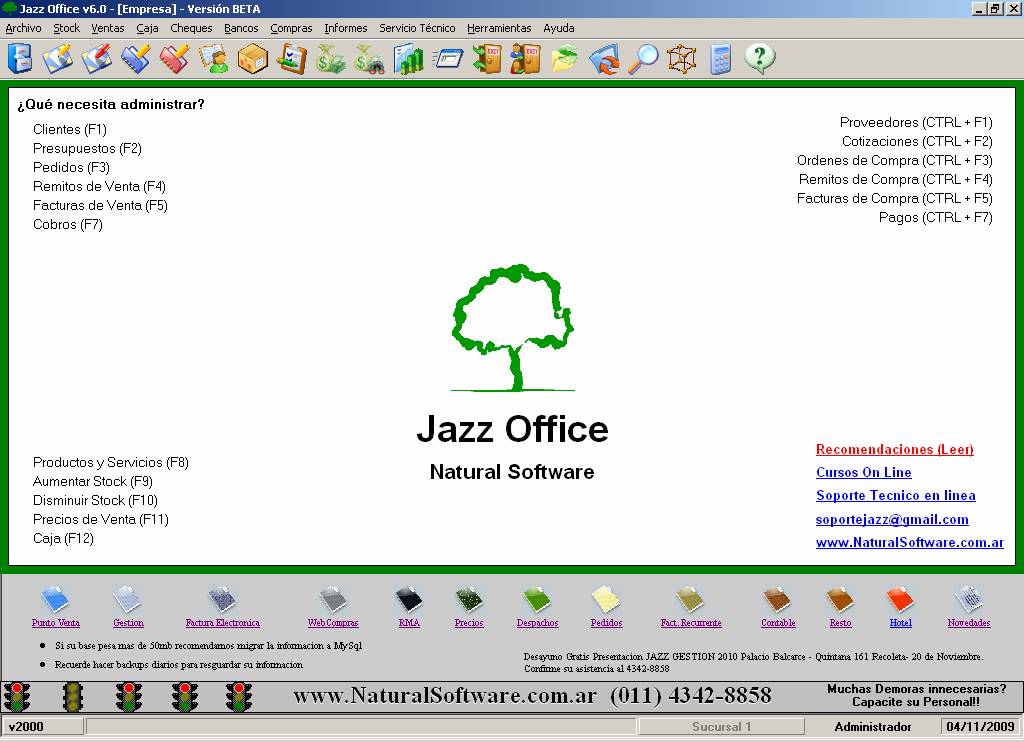Click the soportejazz@gmail.com email link
1024x742 pixels.
892,519
